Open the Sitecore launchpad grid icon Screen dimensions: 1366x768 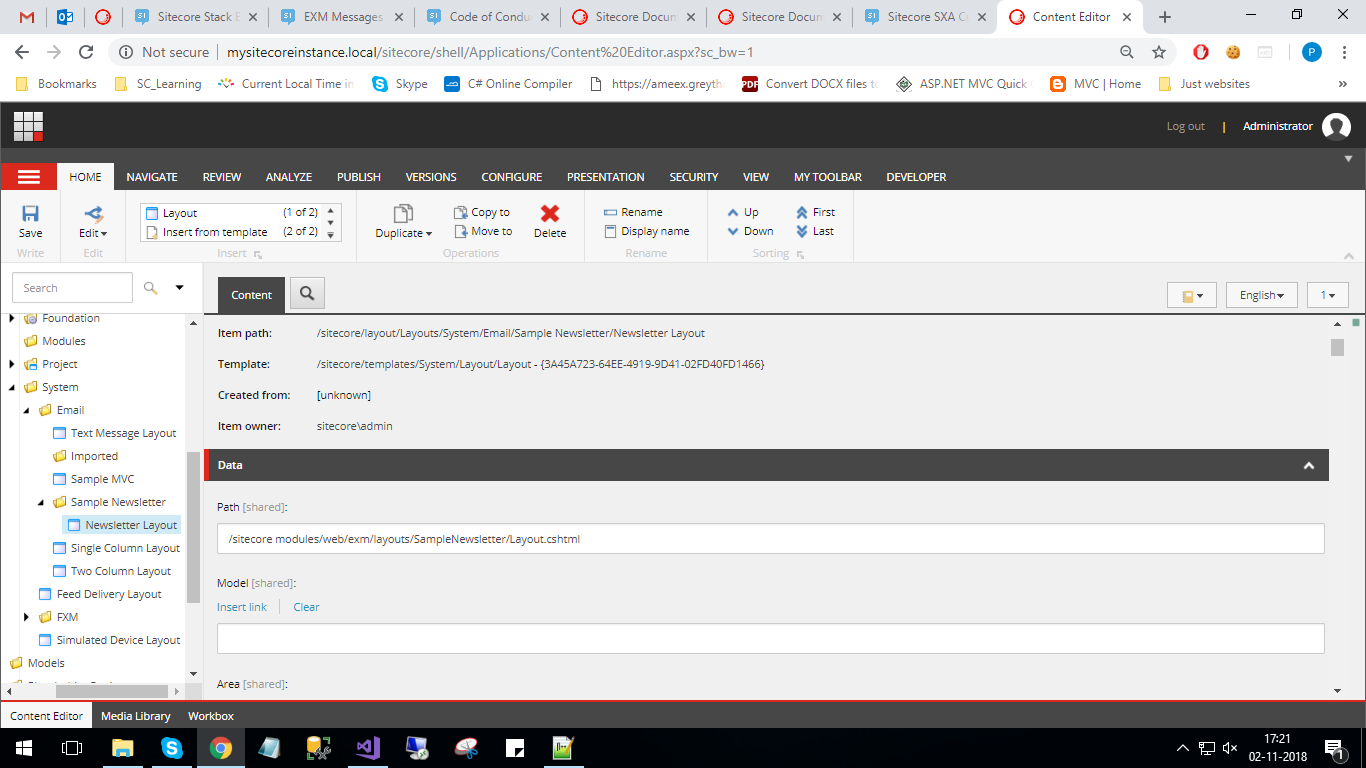pos(28,126)
